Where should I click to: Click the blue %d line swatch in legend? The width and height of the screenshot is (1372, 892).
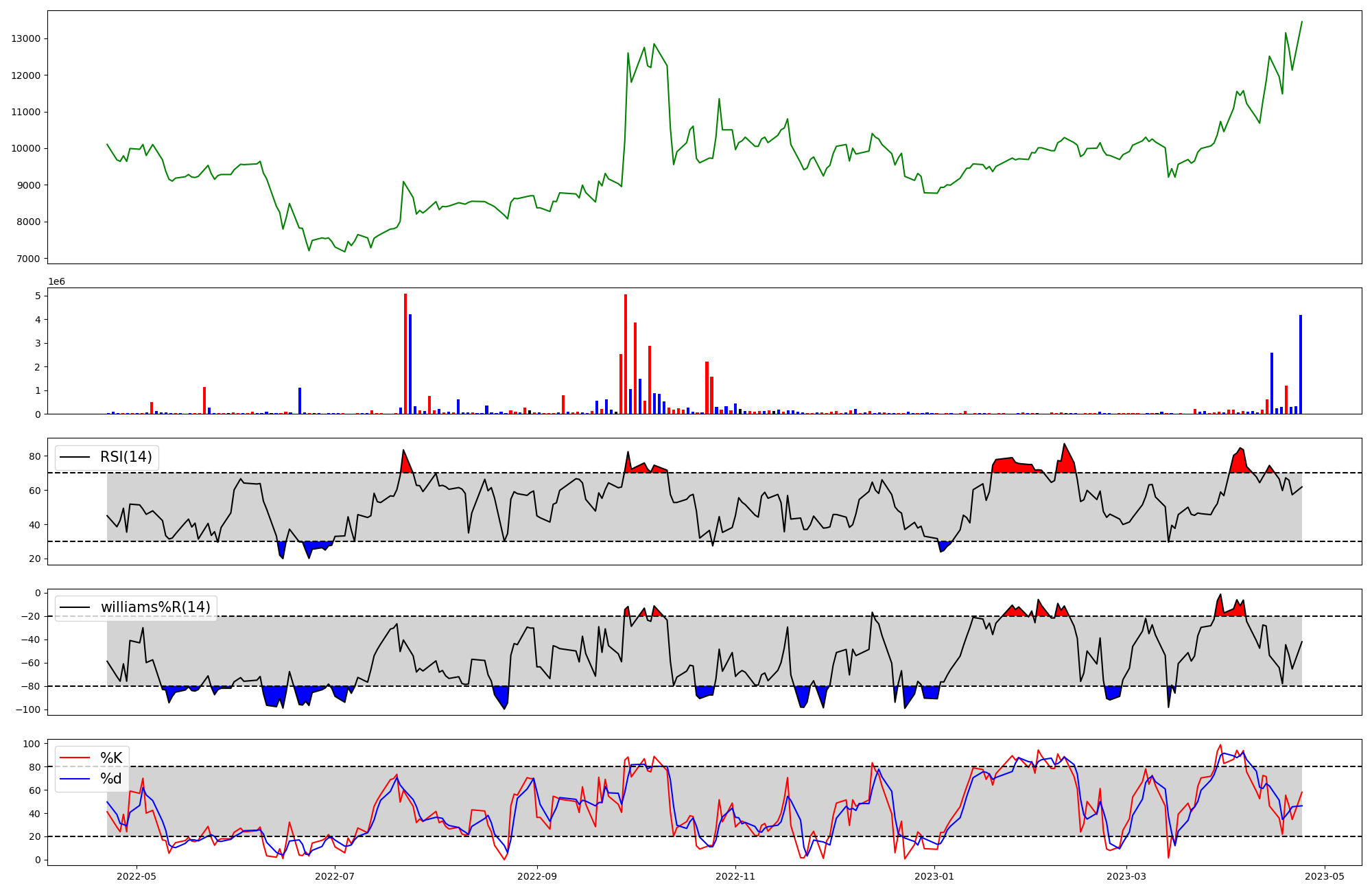(75, 778)
